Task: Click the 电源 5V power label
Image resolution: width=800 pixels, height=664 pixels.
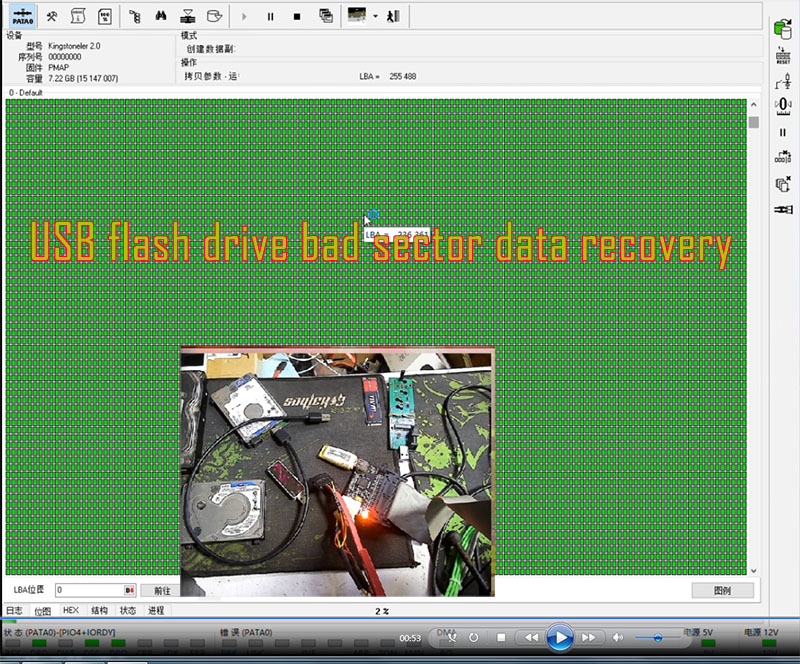Action: [x=698, y=632]
